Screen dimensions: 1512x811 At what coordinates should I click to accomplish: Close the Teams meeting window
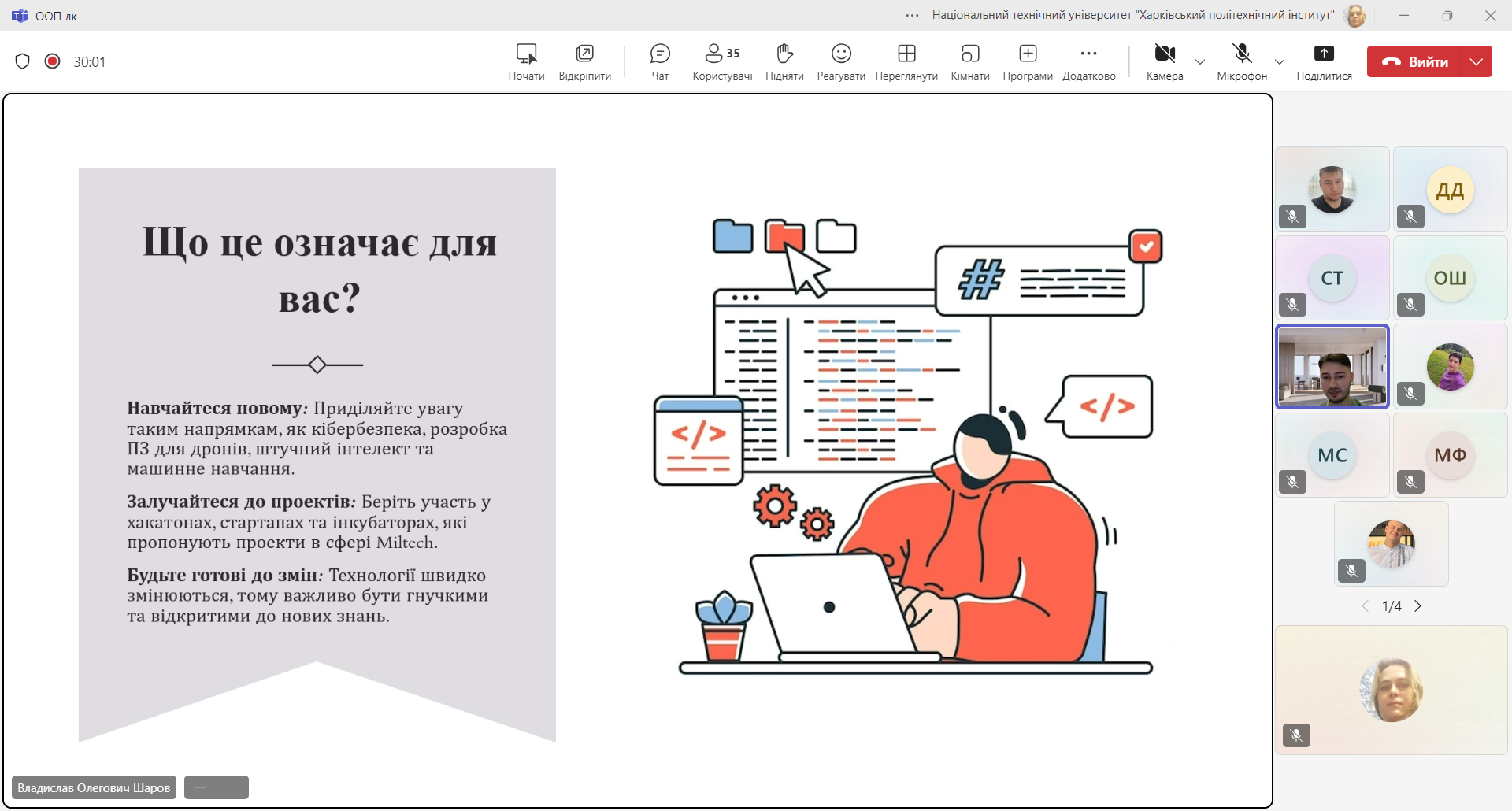click(1491, 16)
